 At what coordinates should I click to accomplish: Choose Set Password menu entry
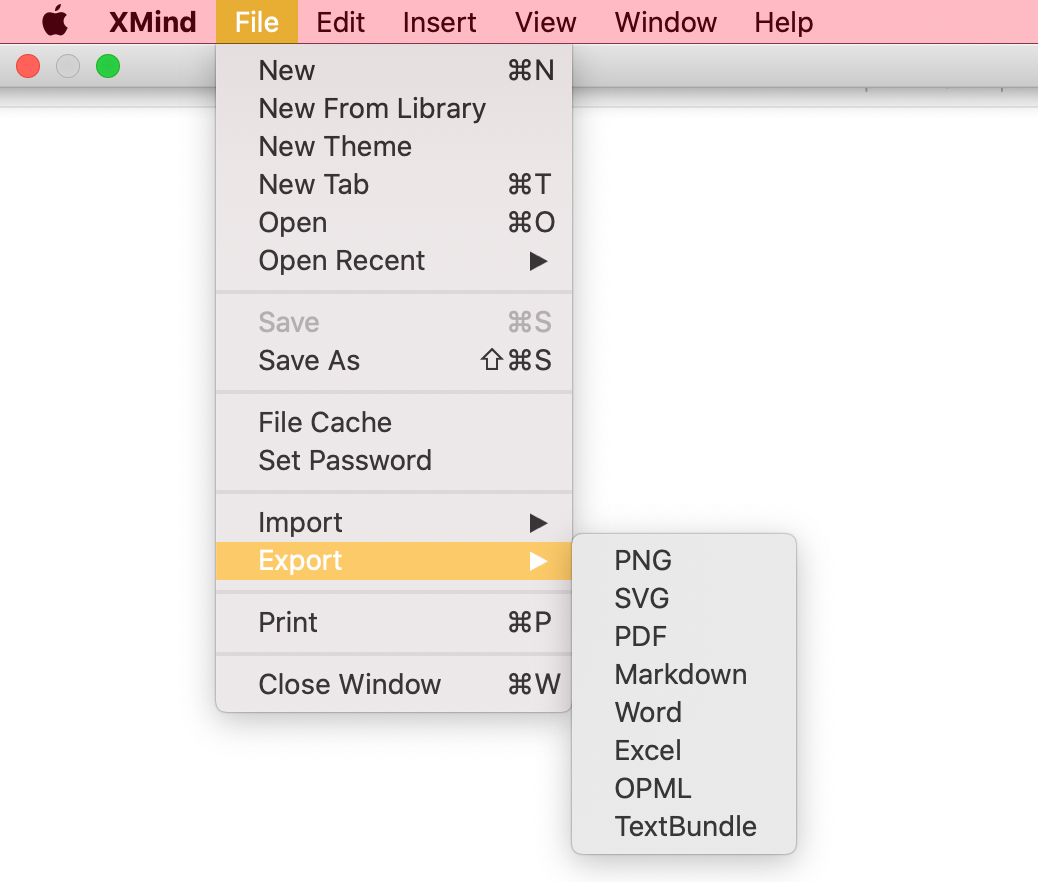click(x=394, y=461)
